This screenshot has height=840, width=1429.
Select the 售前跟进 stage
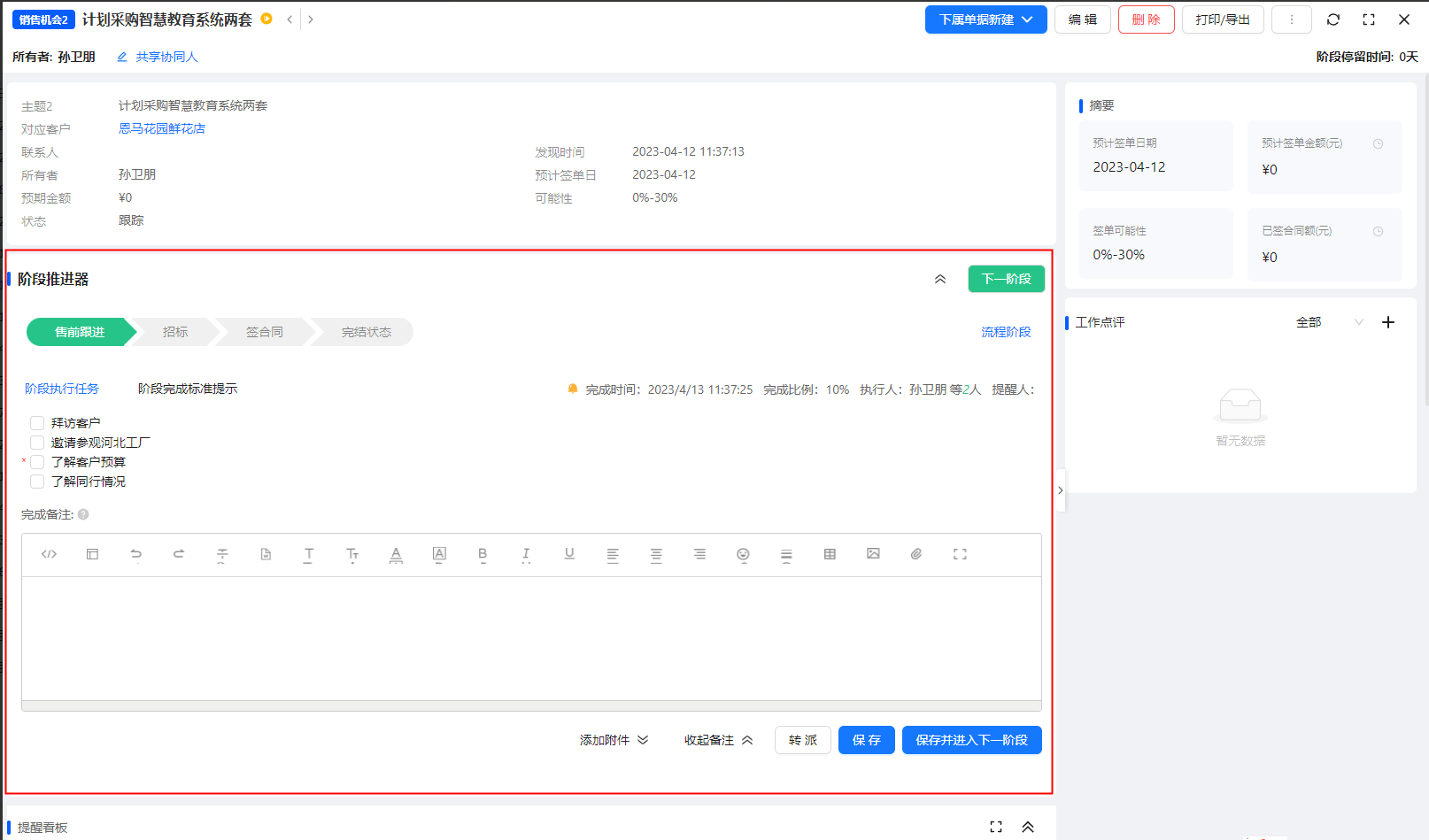tap(80, 332)
